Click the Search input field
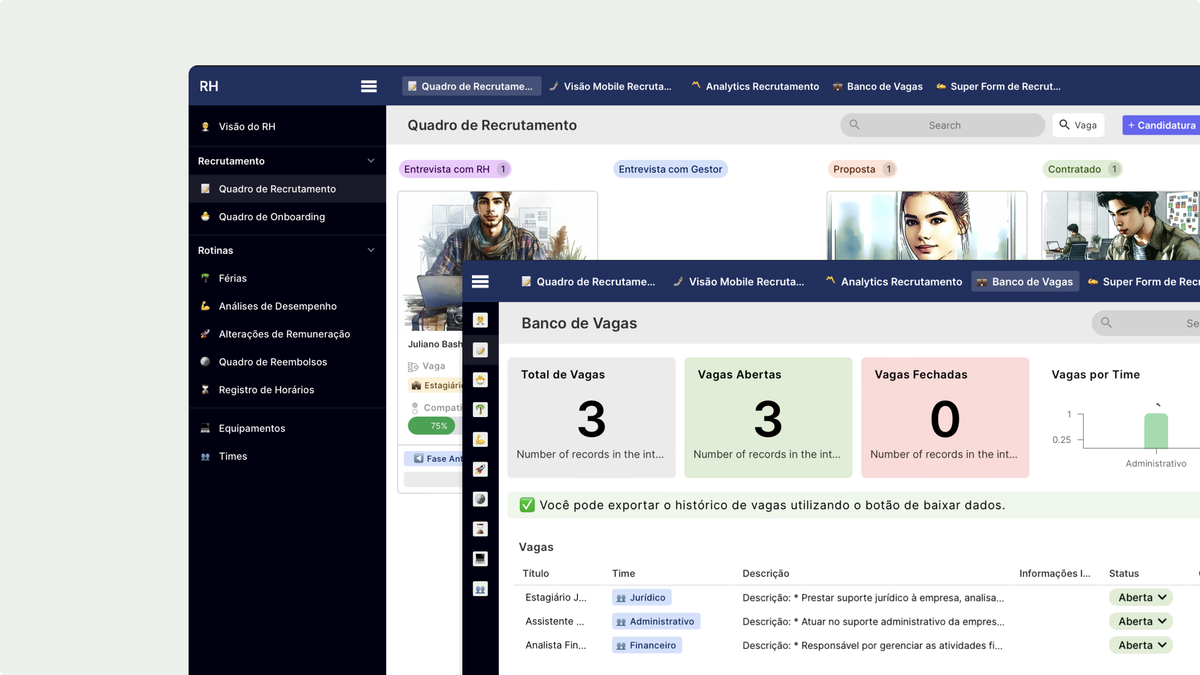The image size is (1200, 675). pos(940,124)
